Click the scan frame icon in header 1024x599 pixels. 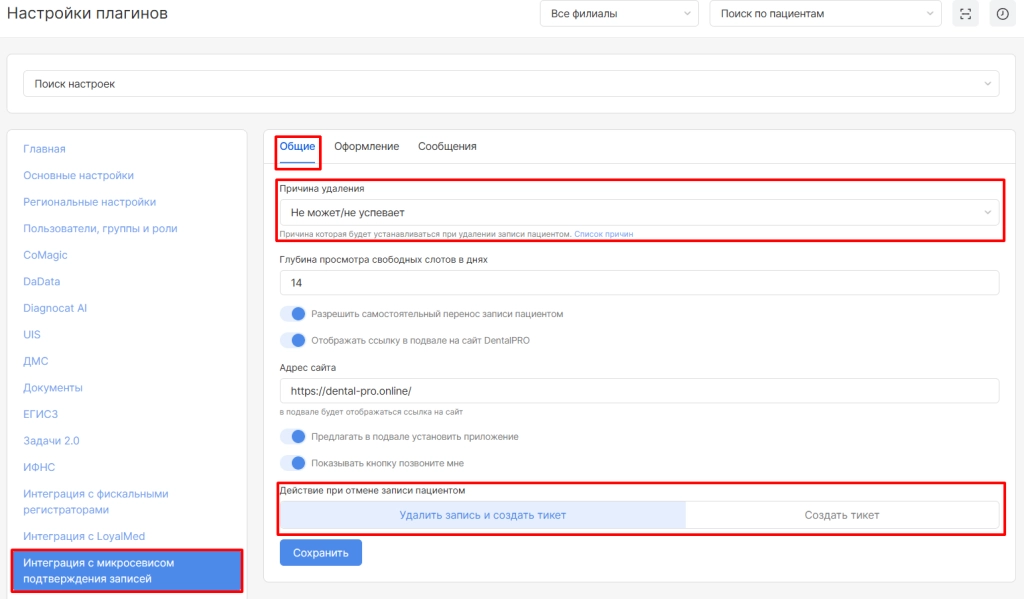(965, 14)
